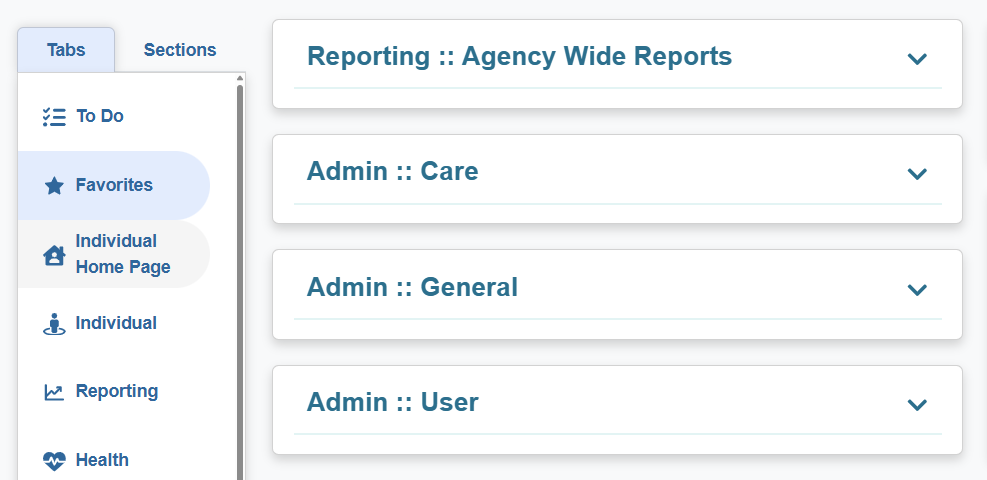Expand the Admin :: General chevron
The image size is (987, 480).
pos(917,290)
